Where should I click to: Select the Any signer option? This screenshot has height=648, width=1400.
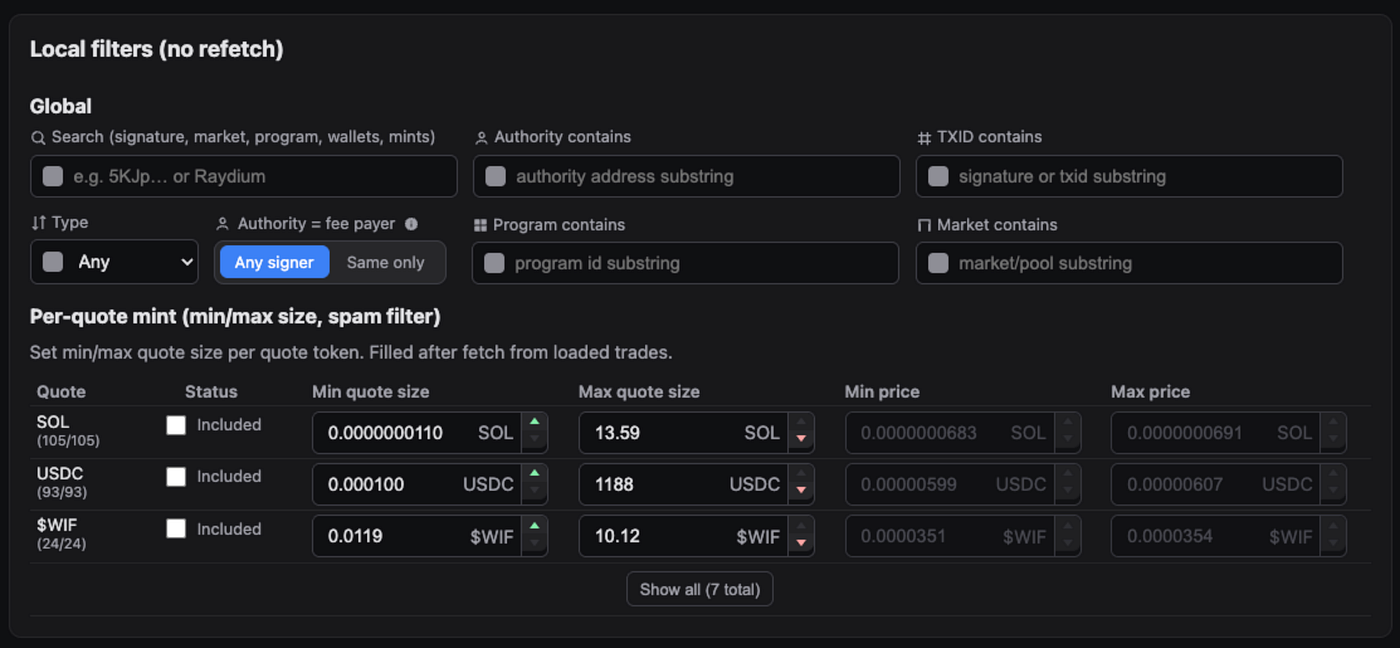pos(275,262)
